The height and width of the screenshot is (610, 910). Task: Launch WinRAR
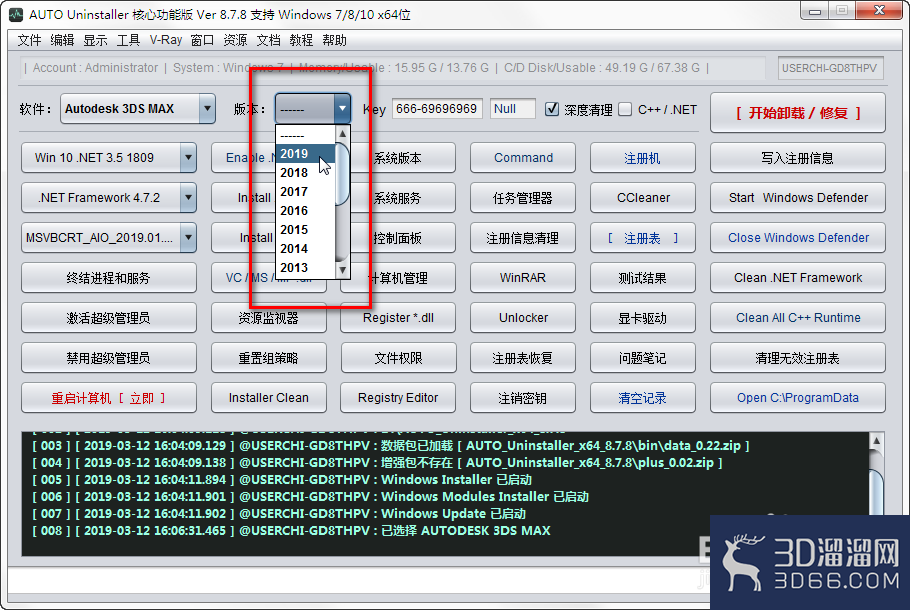click(x=523, y=277)
